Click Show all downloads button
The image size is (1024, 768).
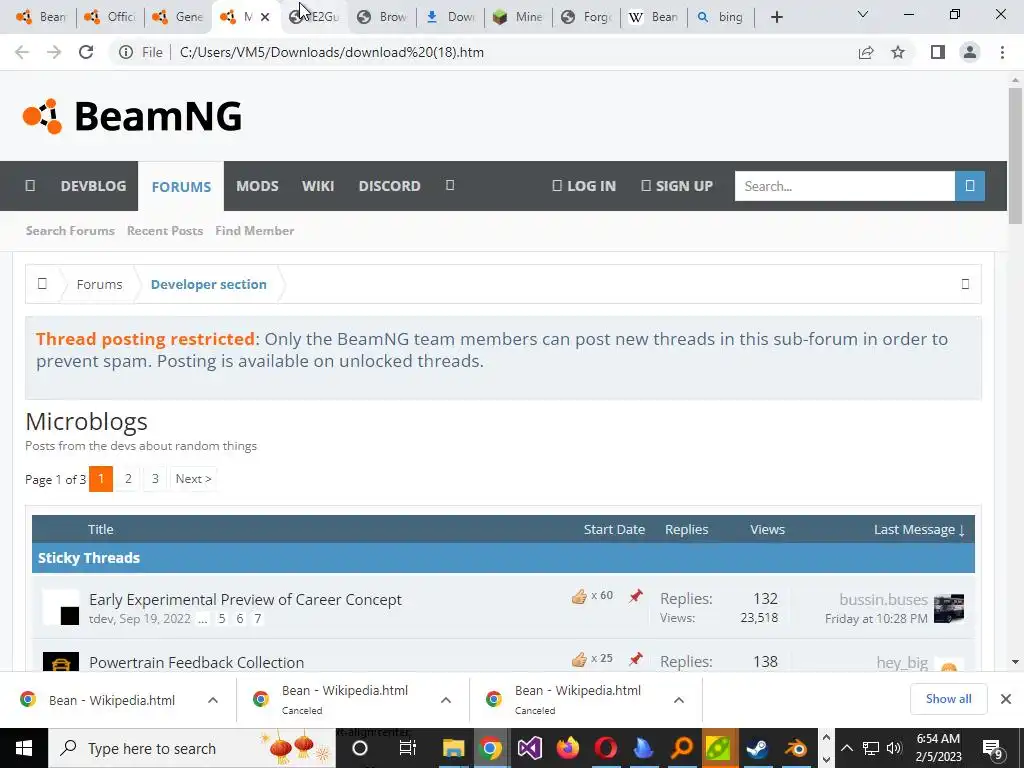coord(948,699)
